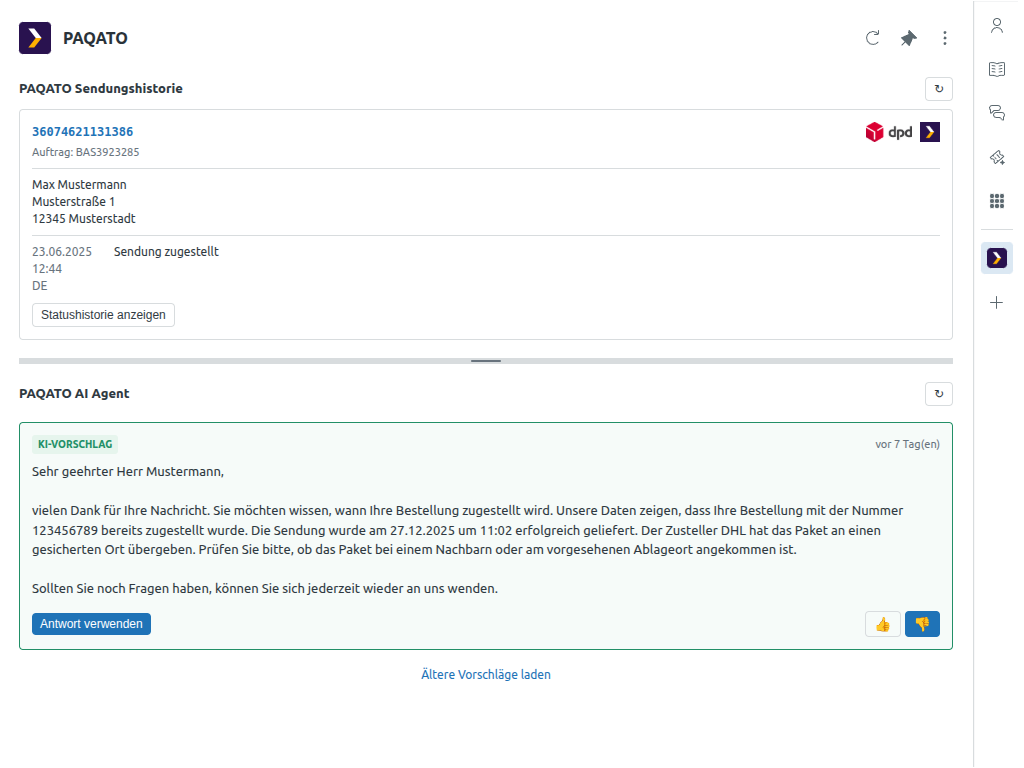This screenshot has height=768, width=1024.
Task: Click the DPD carrier icon on the shipment
Action: 876,131
